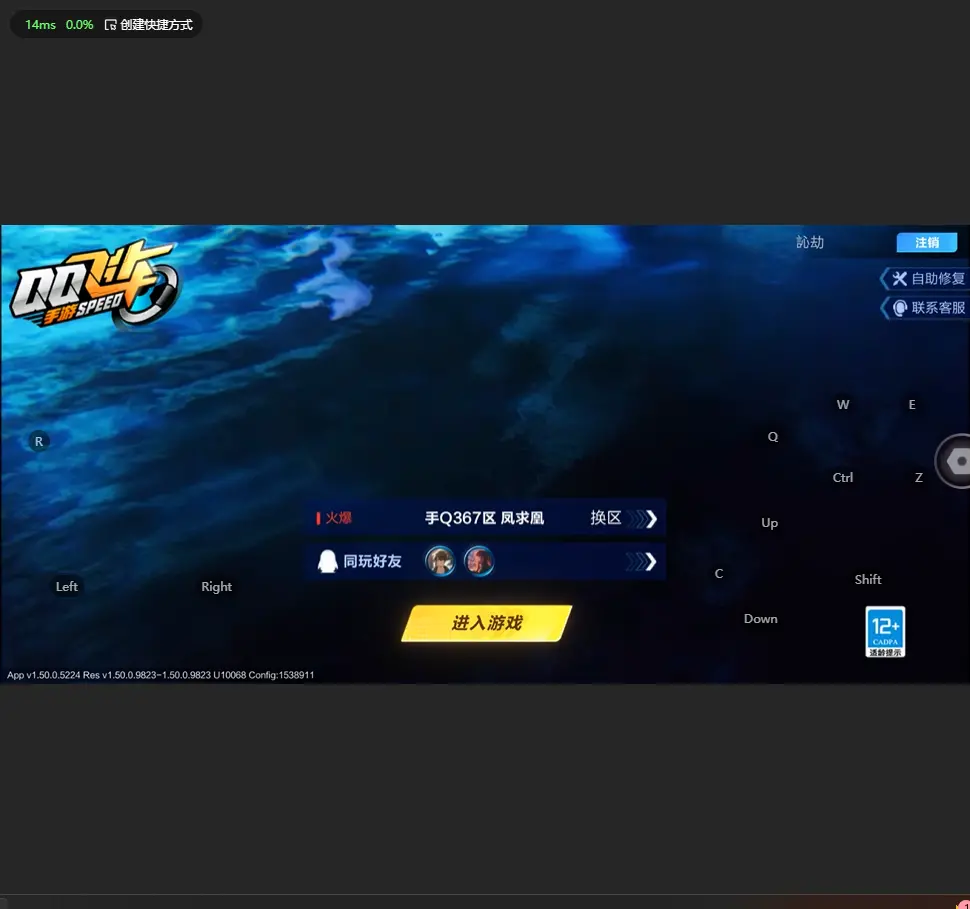970x909 pixels.
Task: Click the Ctrl key mapping overlay
Action: (843, 478)
